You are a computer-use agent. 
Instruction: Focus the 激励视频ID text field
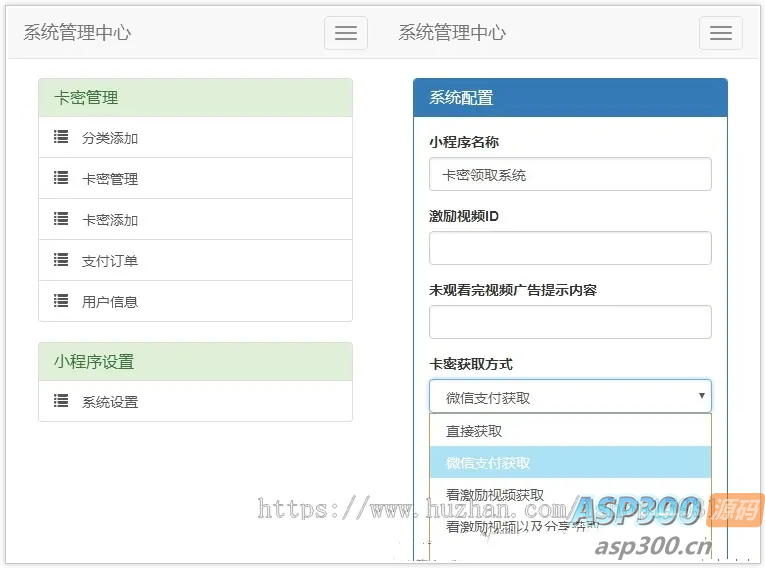(570, 248)
